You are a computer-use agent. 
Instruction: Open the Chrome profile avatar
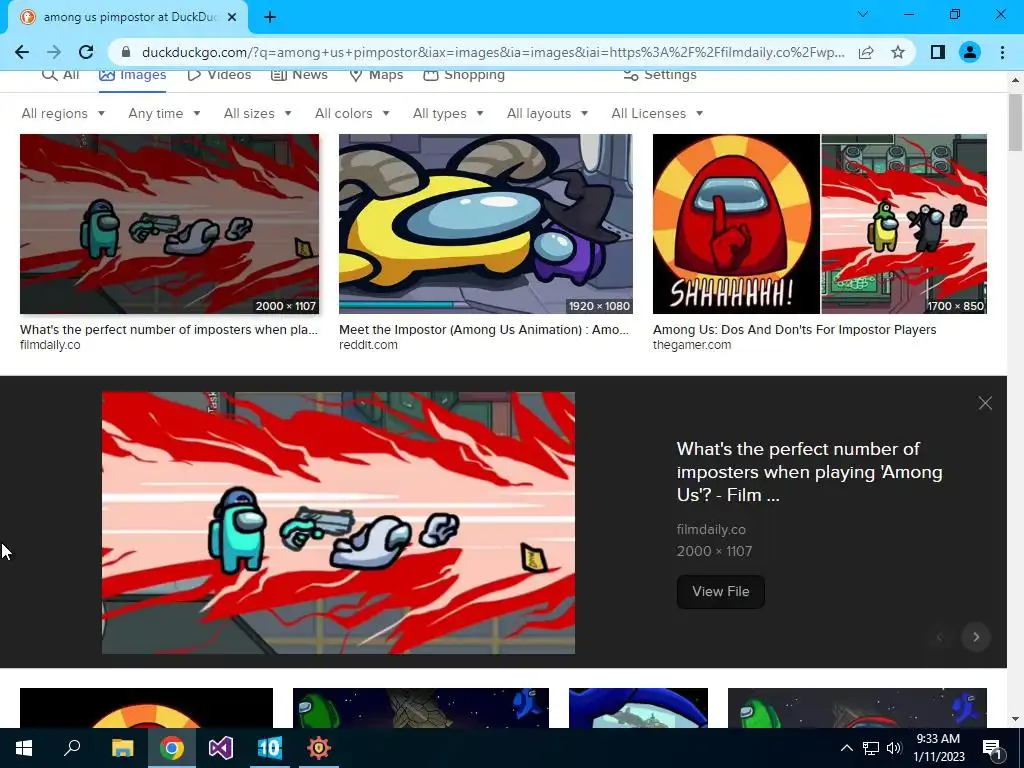tap(970, 52)
